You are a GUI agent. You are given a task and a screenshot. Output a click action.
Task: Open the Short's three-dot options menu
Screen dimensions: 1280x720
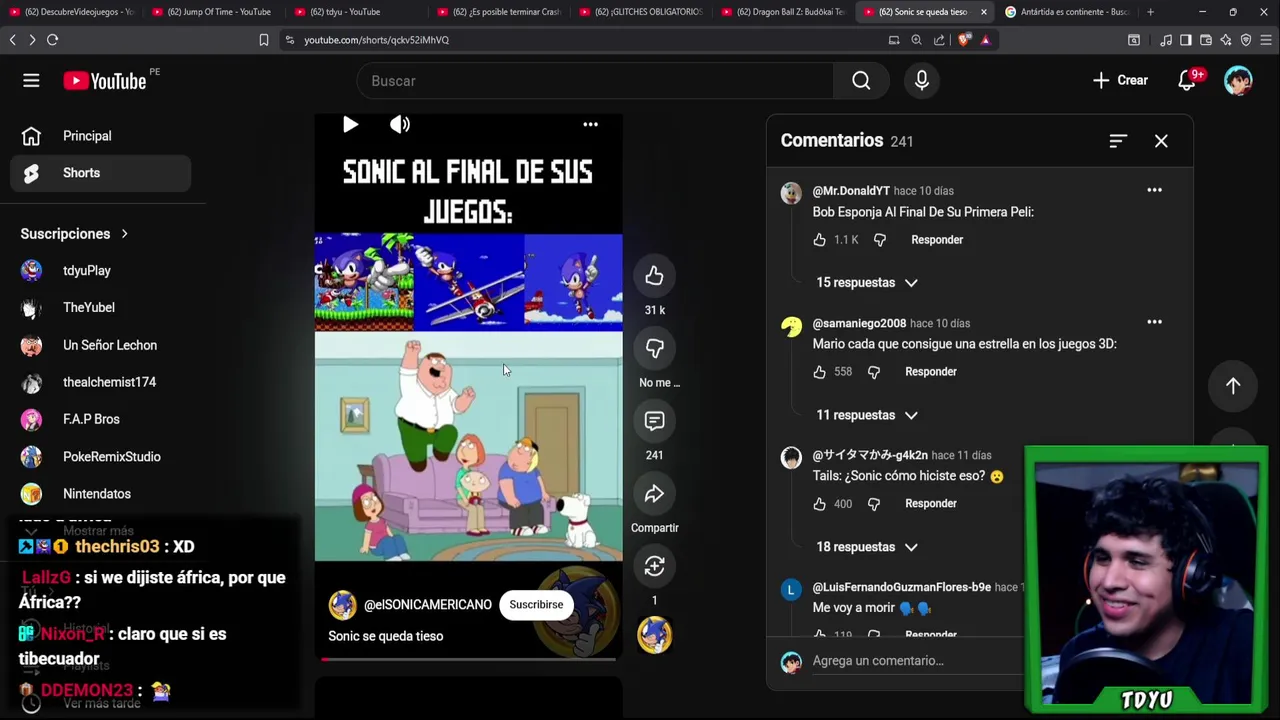[x=590, y=125]
